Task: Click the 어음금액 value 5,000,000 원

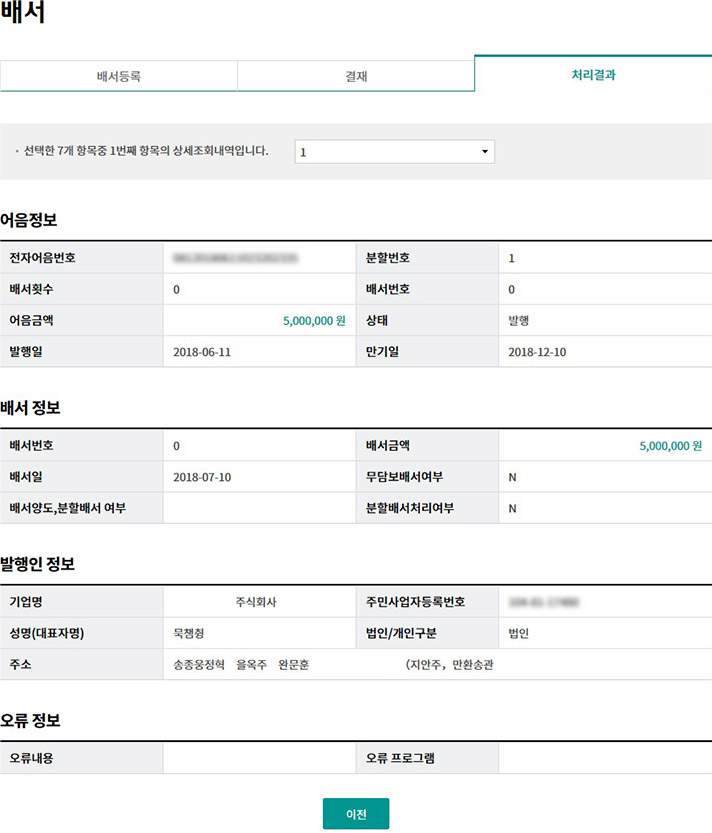Action: coord(314,321)
